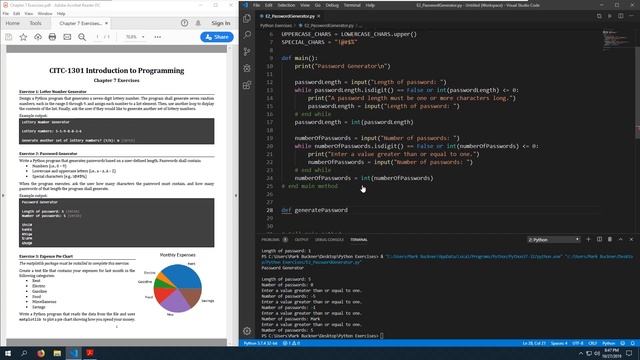Kill the terminal with the trash icon
The height and width of the screenshot is (360, 640).
point(610,239)
